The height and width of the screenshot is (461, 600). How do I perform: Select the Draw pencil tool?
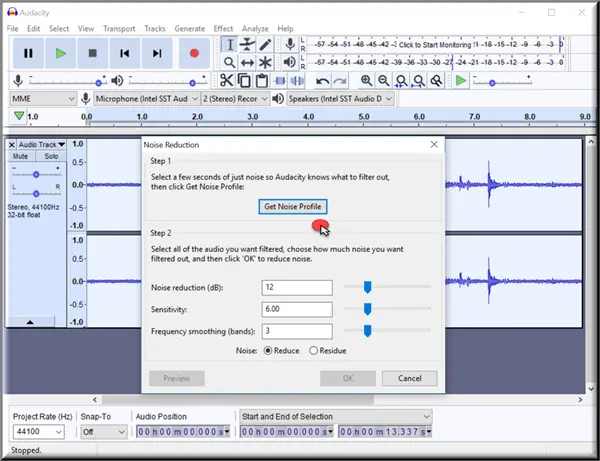[x=266, y=44]
